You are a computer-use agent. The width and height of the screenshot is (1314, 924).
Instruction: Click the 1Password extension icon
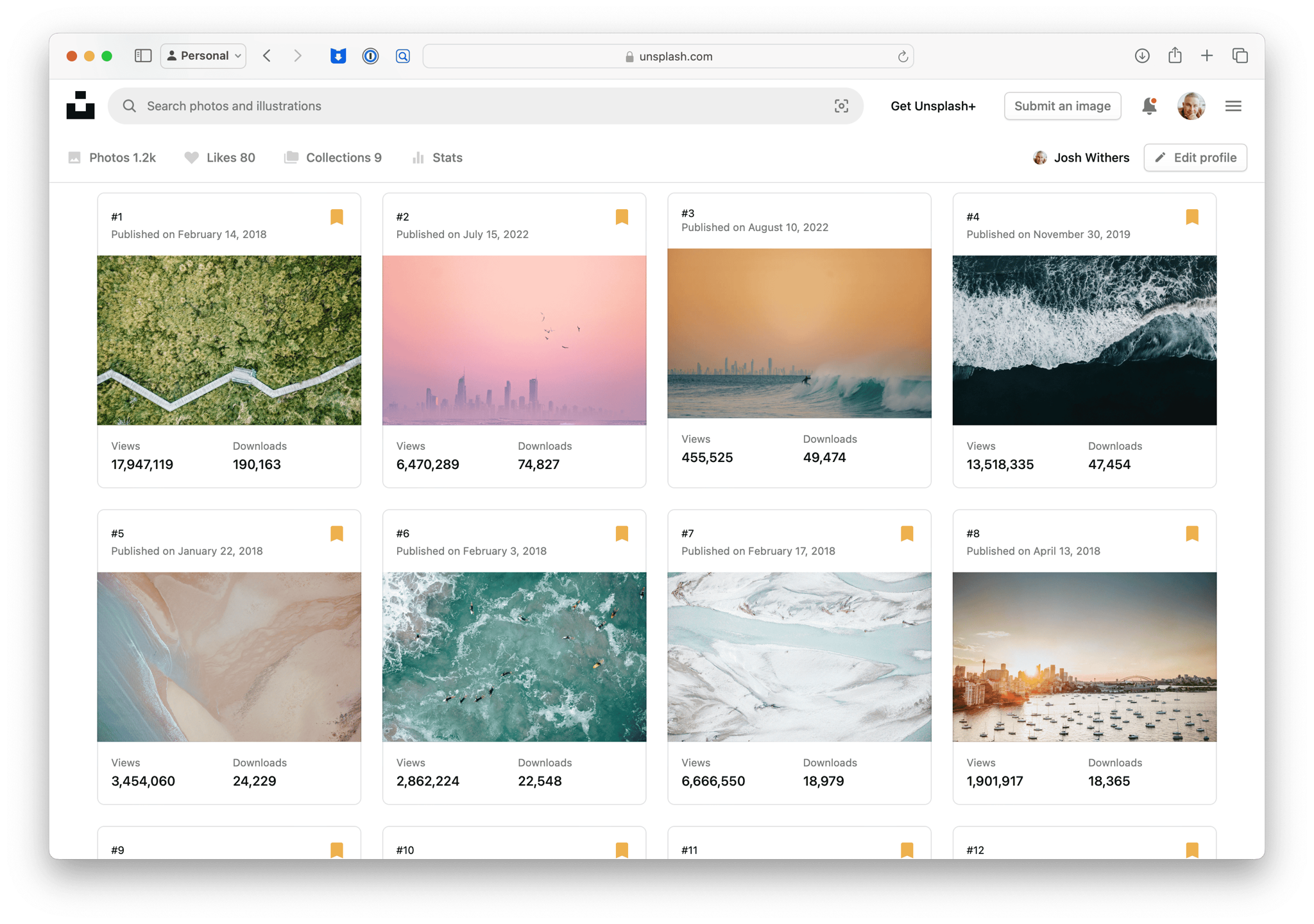[x=370, y=56]
